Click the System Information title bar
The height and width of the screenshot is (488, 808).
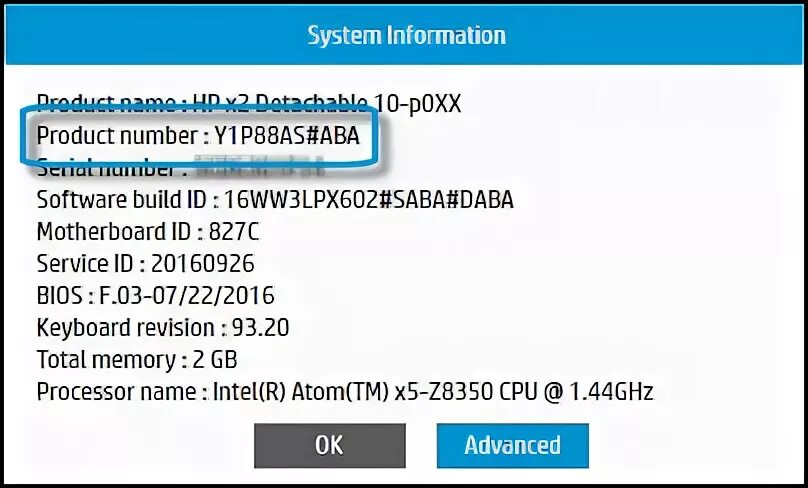click(x=406, y=36)
